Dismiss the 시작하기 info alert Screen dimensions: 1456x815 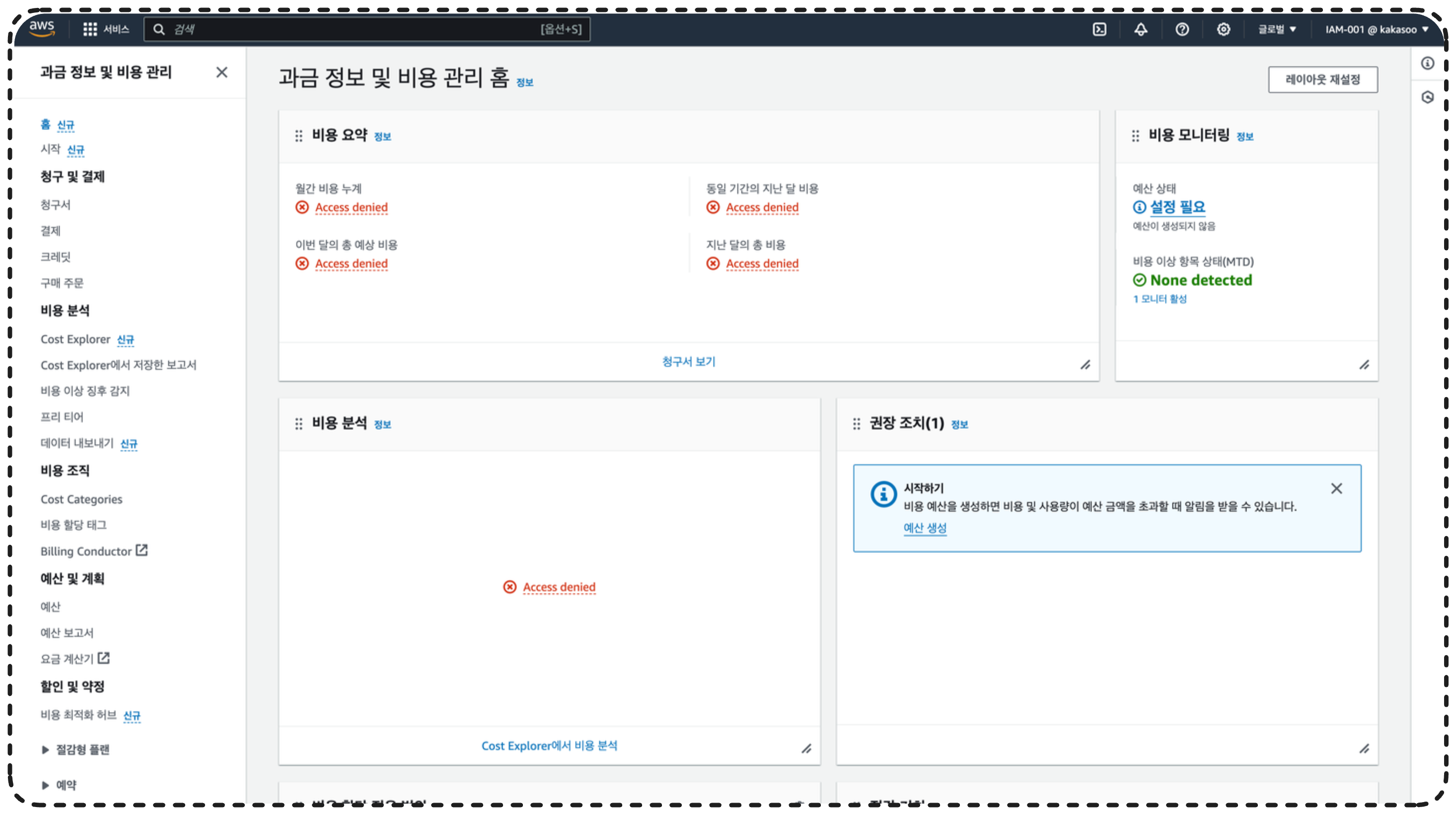tap(1336, 488)
